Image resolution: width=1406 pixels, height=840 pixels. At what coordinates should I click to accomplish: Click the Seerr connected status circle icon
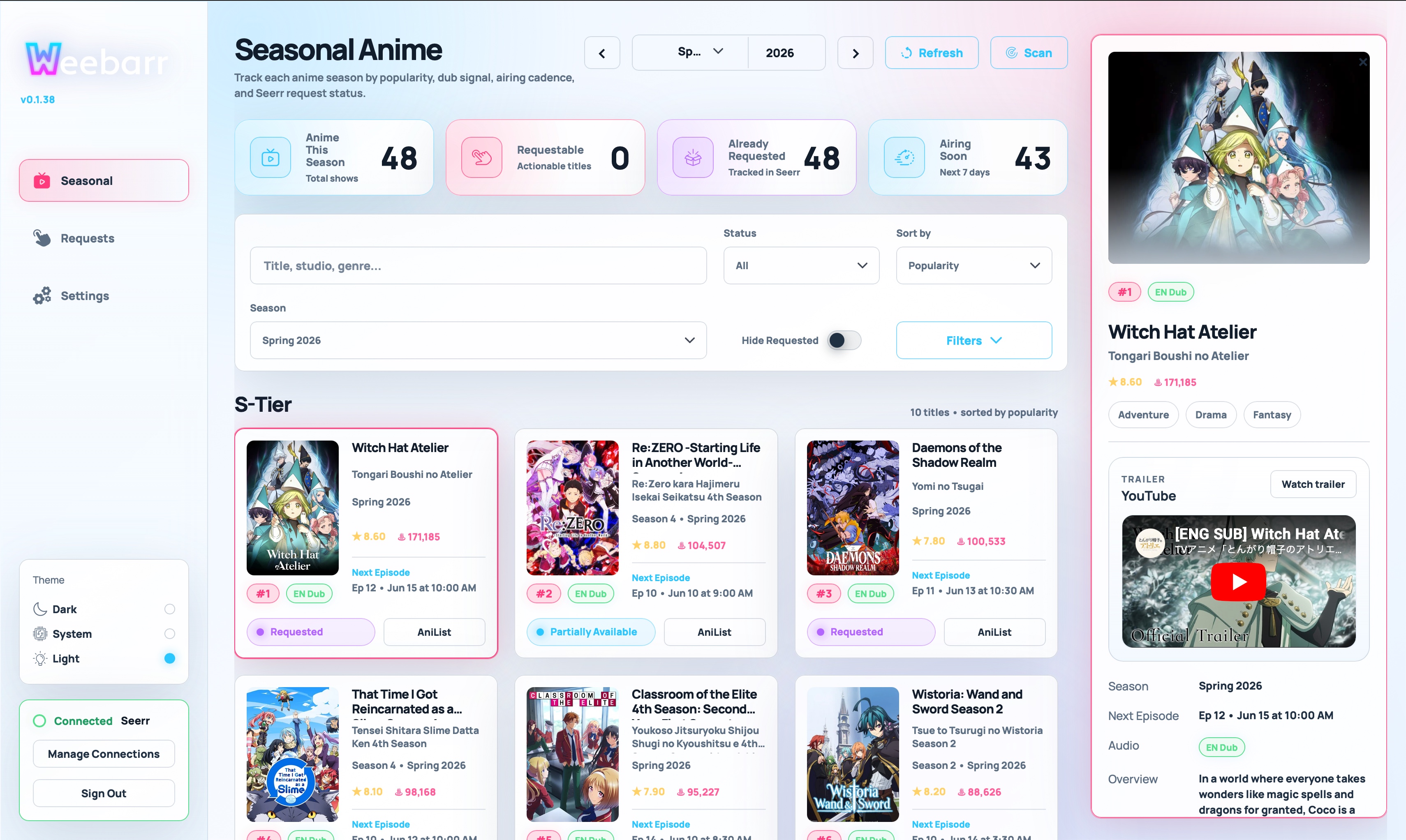pos(39,720)
